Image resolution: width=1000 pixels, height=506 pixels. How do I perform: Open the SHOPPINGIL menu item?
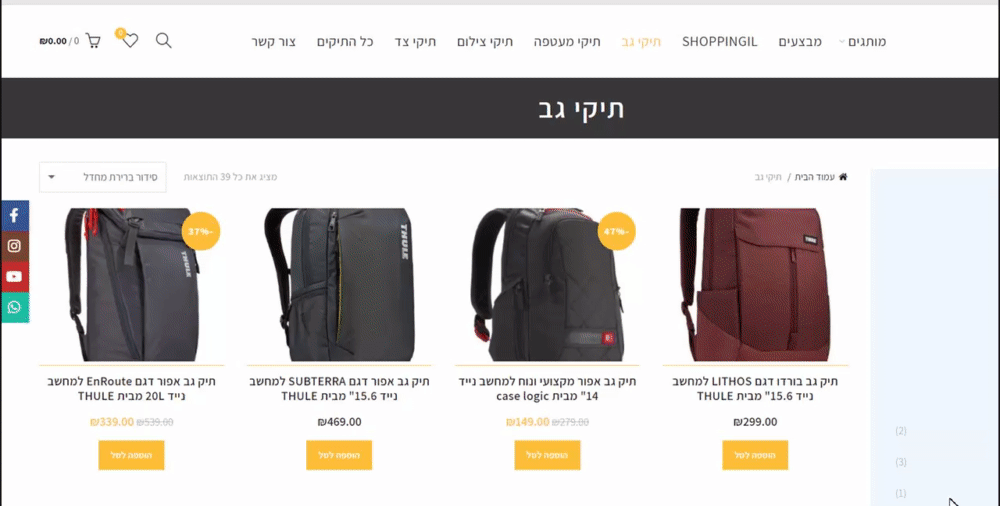point(719,41)
